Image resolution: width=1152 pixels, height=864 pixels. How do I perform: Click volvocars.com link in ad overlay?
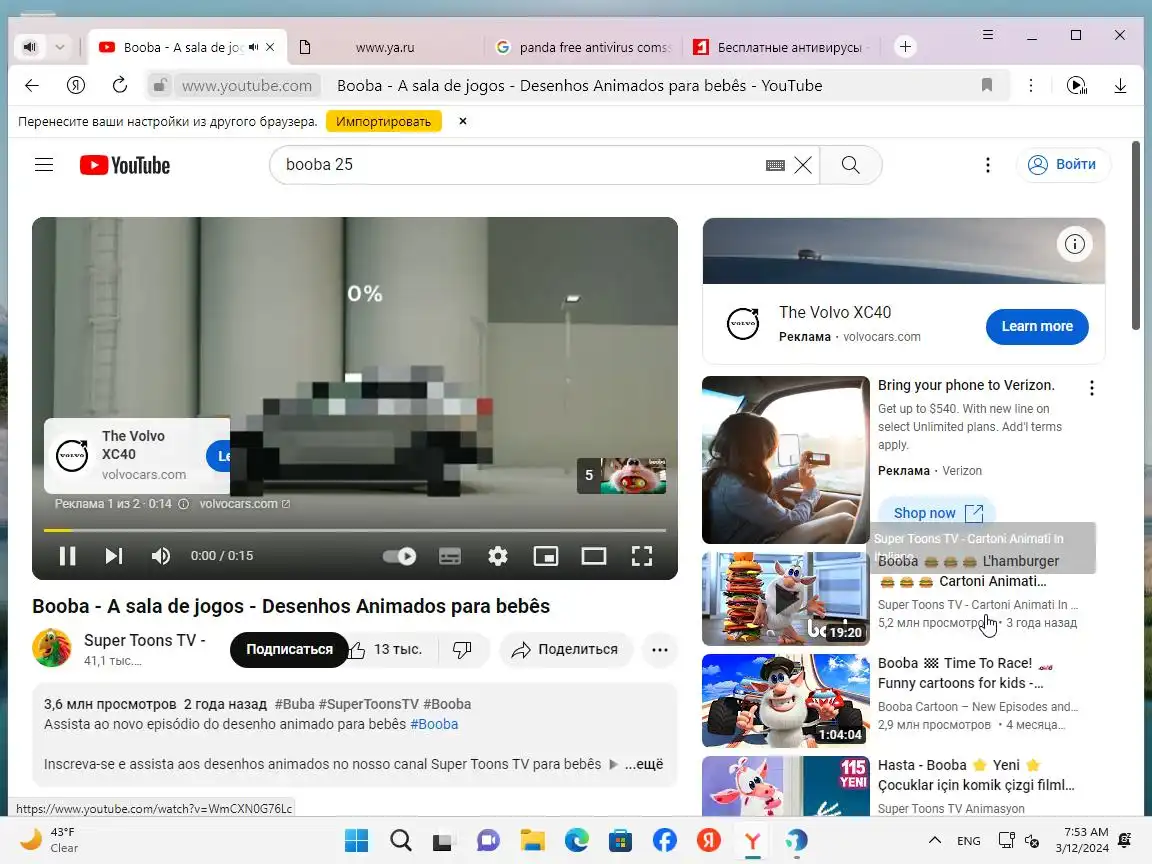coord(244,504)
